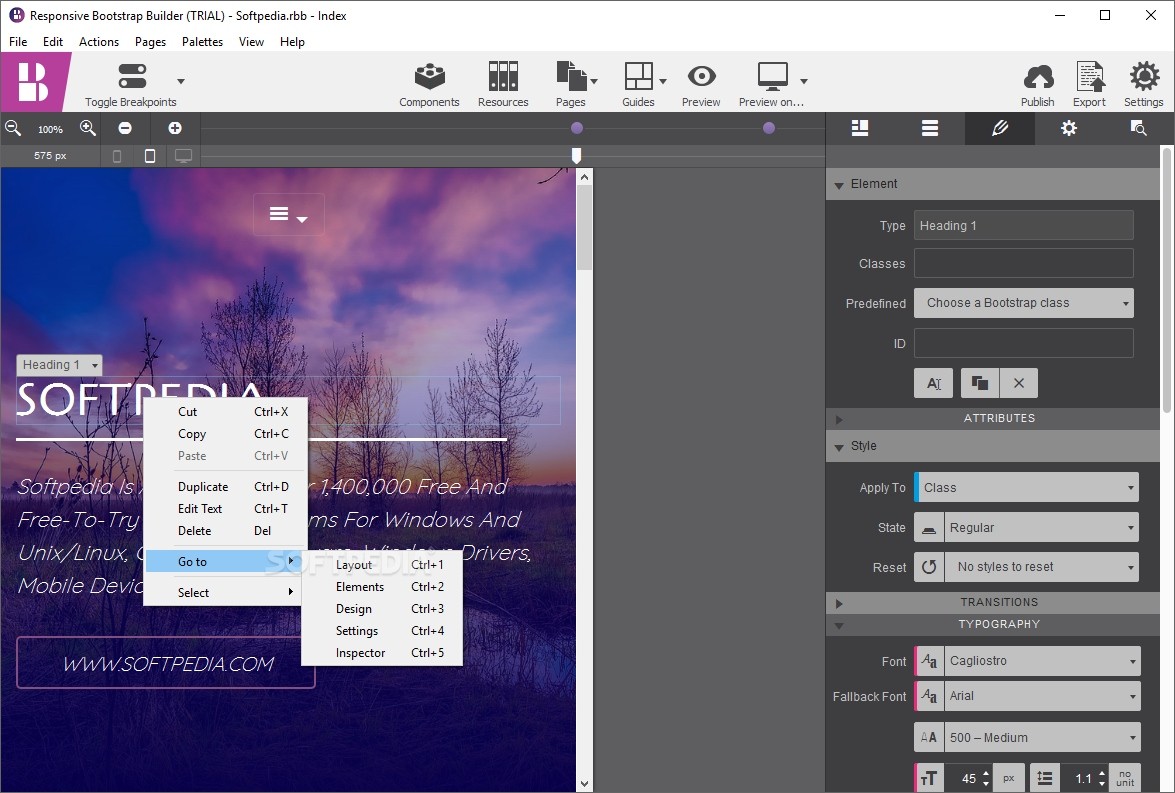
Task: Open the panel Settings gear tab
Action: point(1069,128)
